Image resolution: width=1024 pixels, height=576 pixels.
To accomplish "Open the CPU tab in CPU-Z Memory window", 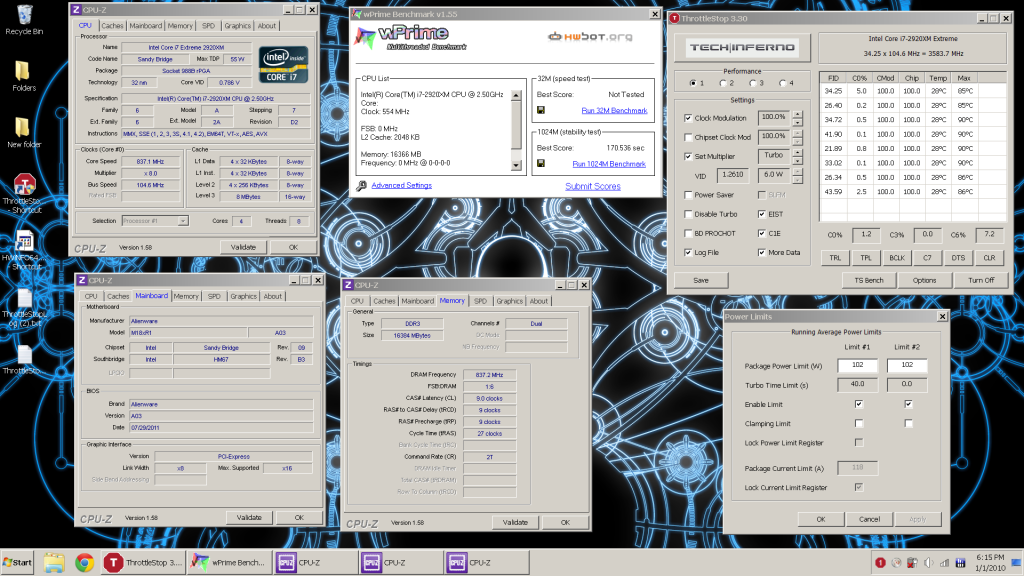I will pyautogui.click(x=357, y=301).
